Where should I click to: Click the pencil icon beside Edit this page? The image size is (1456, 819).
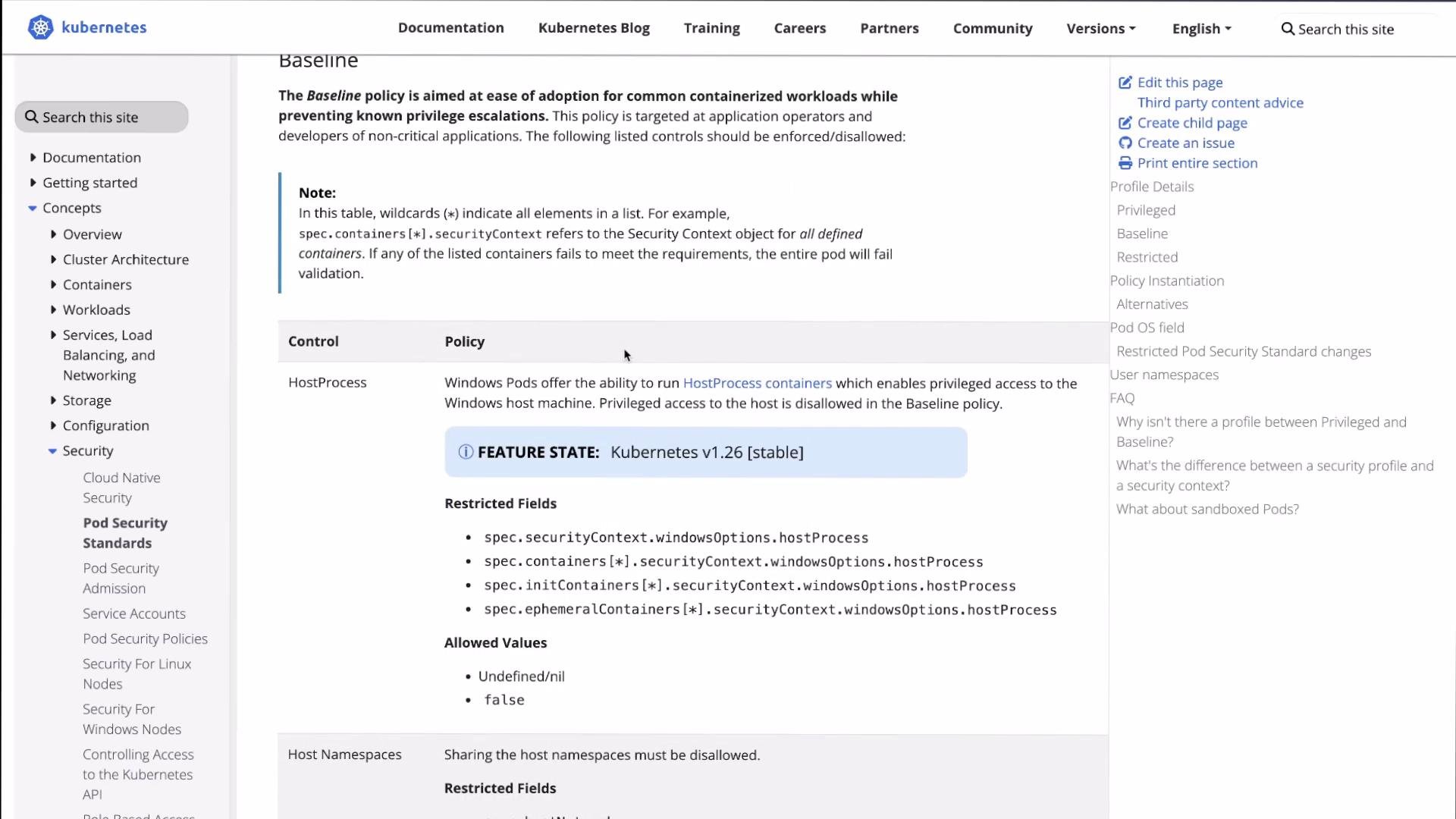click(x=1125, y=82)
